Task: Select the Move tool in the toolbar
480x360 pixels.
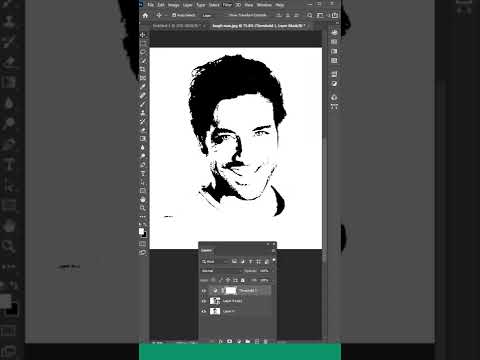Action: tap(143, 35)
